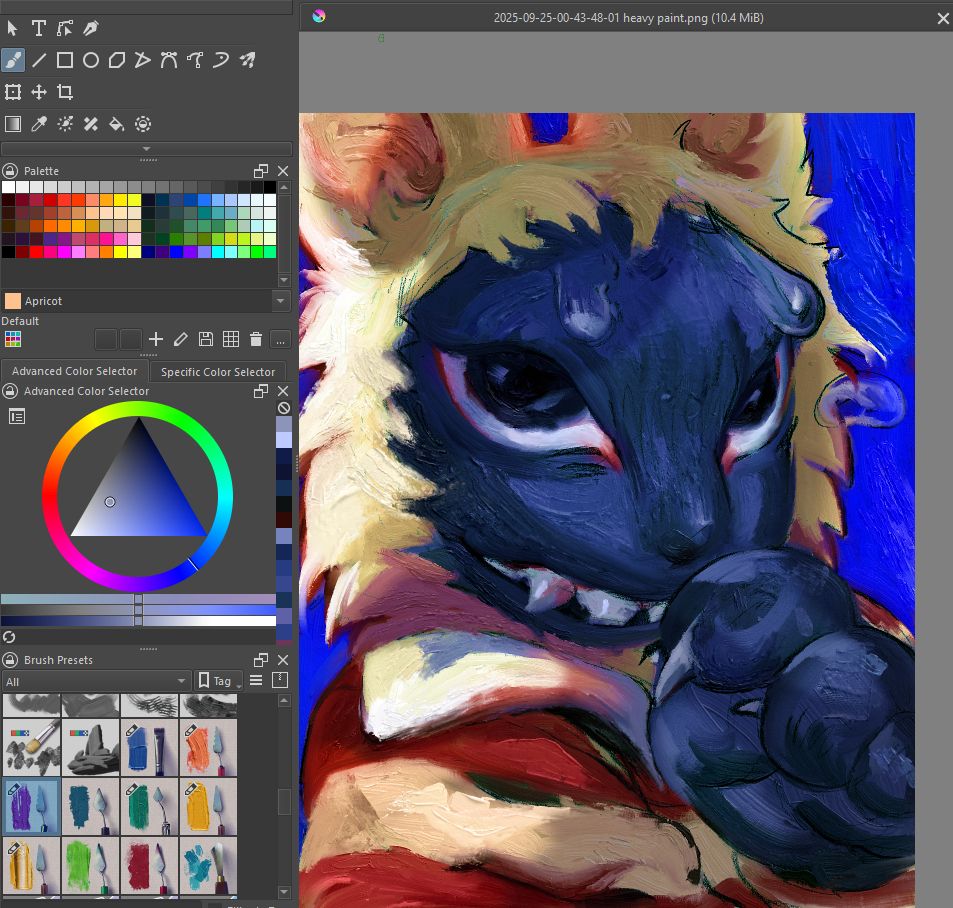Select the Crop tool
Image resolution: width=953 pixels, height=908 pixels.
tap(64, 92)
